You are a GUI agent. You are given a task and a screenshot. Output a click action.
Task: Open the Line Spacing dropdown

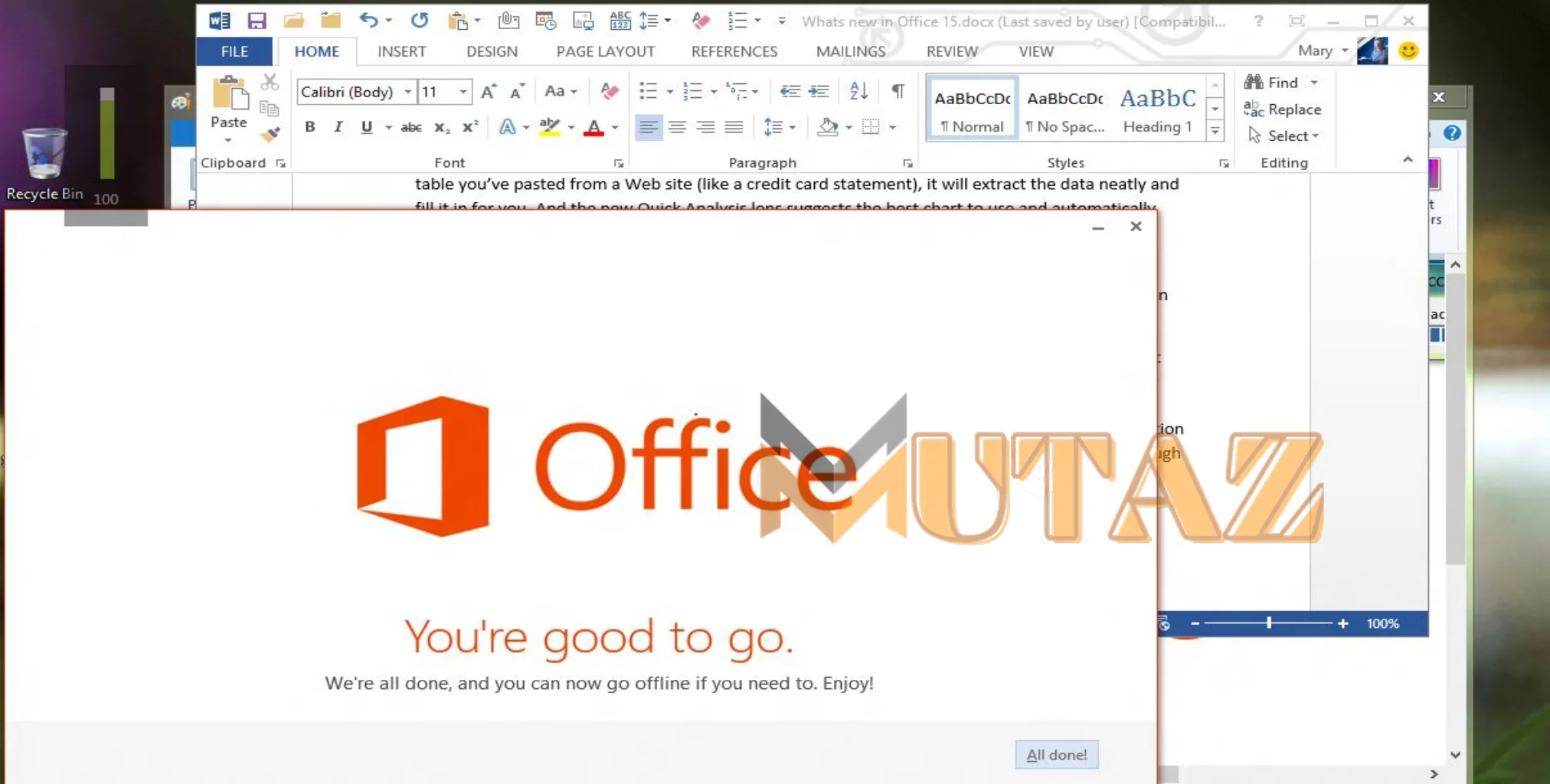tap(780, 127)
